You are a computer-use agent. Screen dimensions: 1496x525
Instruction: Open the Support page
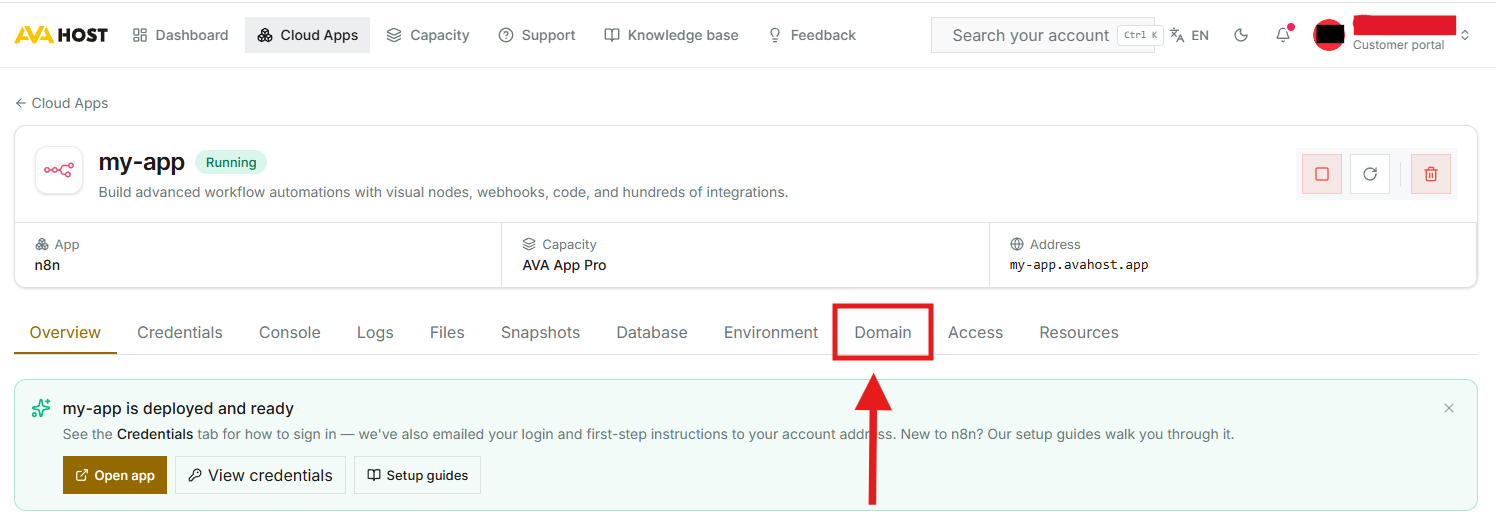[x=536, y=35]
